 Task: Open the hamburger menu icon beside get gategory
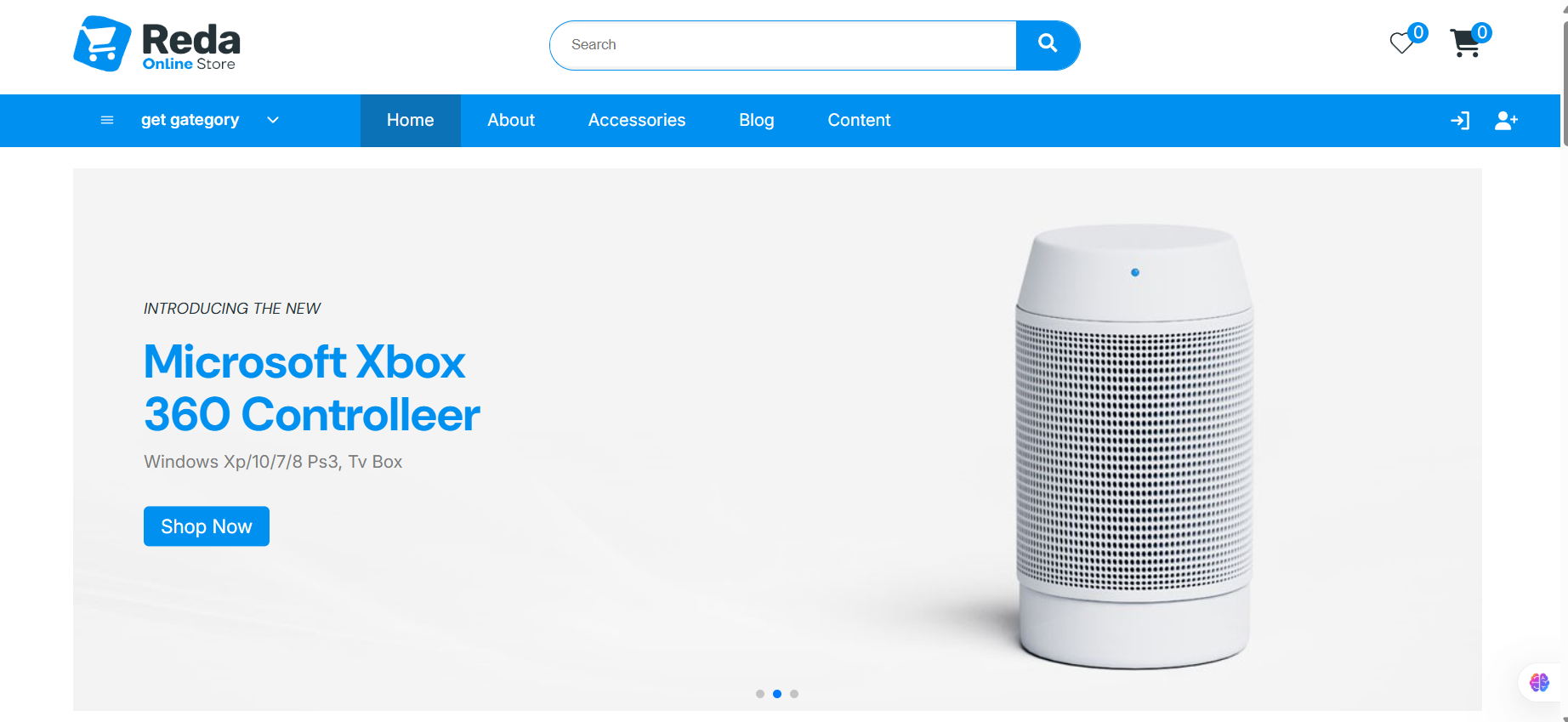[x=107, y=120]
